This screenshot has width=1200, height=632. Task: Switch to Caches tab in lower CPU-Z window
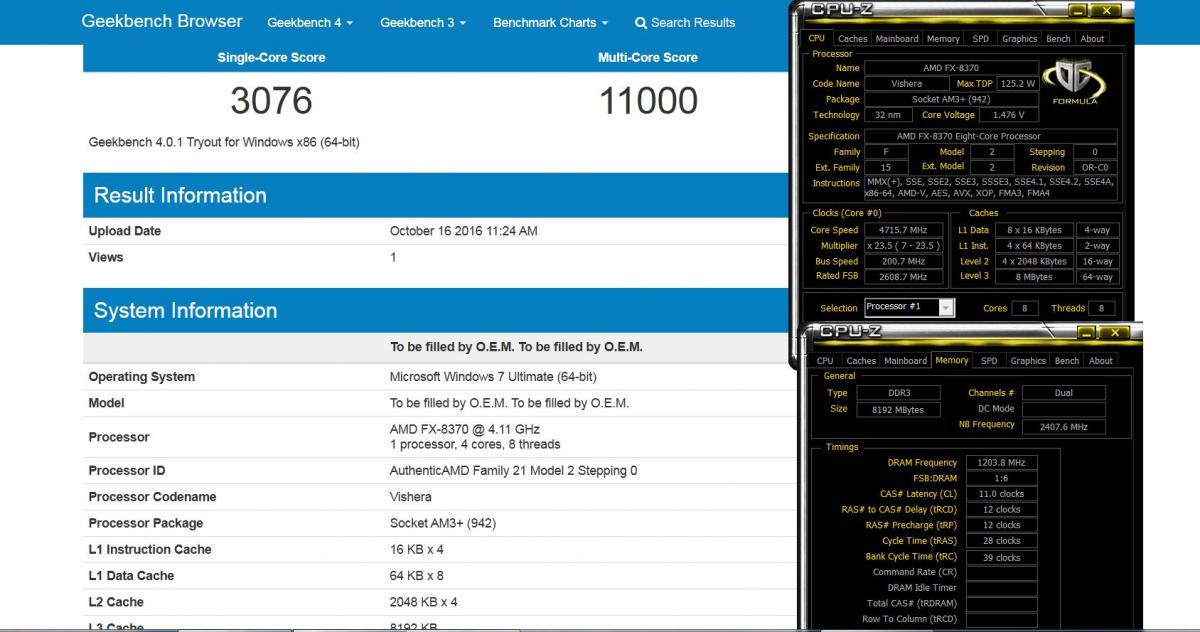(861, 361)
